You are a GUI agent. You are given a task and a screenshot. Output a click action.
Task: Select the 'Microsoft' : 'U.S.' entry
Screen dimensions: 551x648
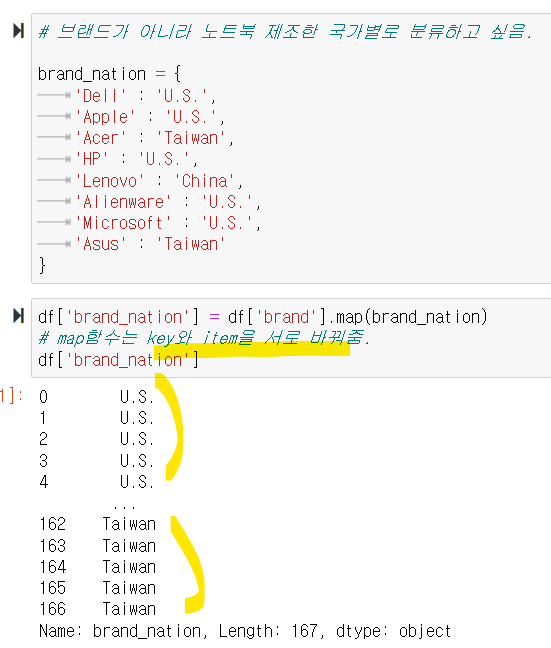click(168, 223)
